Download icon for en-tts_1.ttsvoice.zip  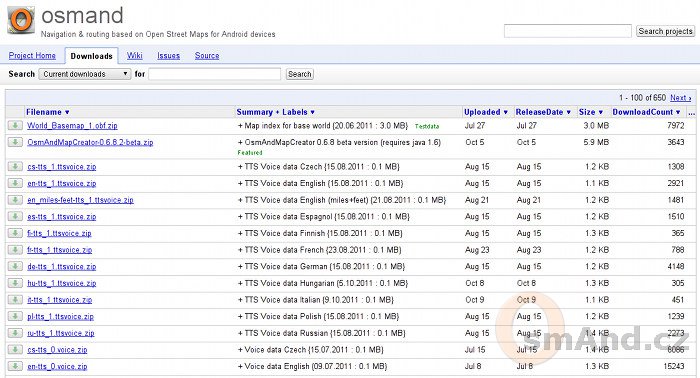15,183
